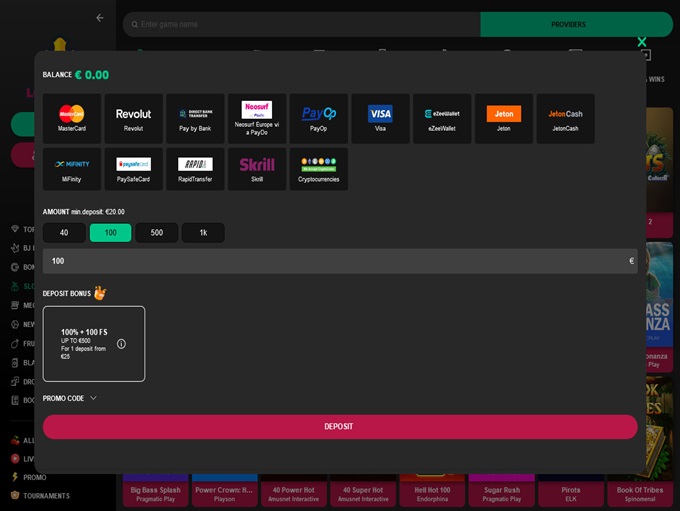This screenshot has height=511, width=680.
Task: Select the 40 euro amount preset
Action: point(64,233)
